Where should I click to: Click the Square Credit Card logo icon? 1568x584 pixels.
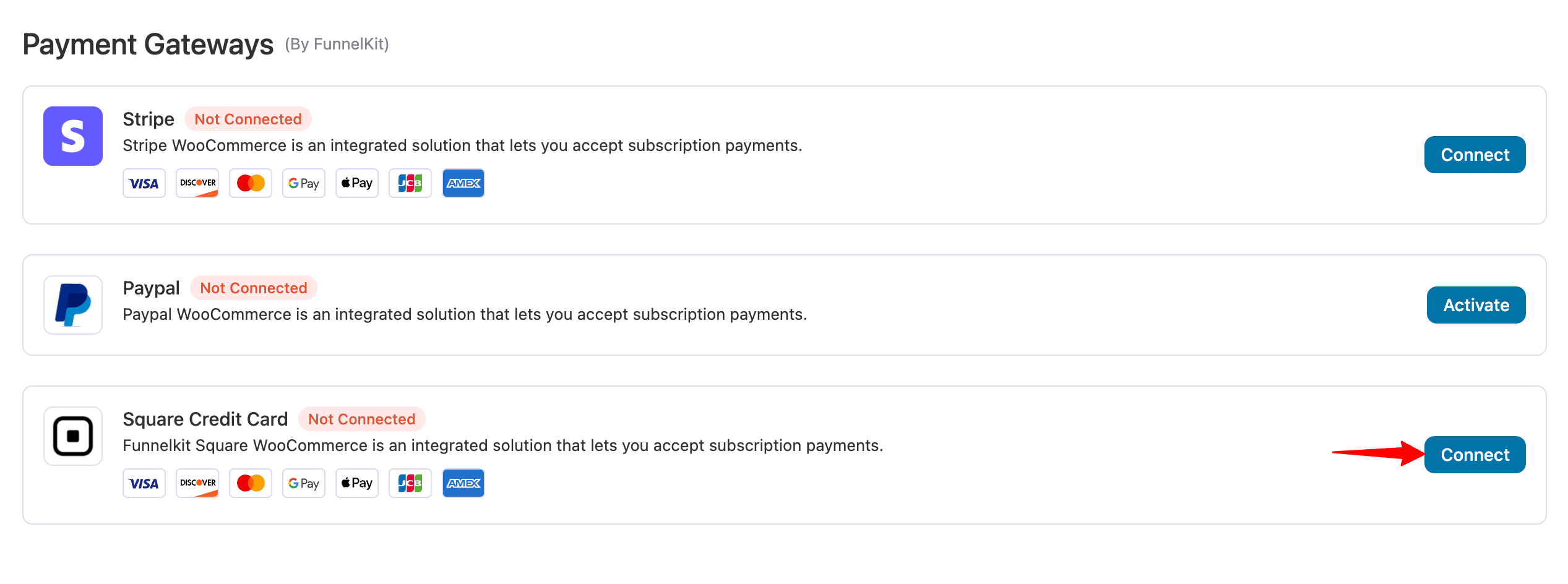click(x=73, y=436)
